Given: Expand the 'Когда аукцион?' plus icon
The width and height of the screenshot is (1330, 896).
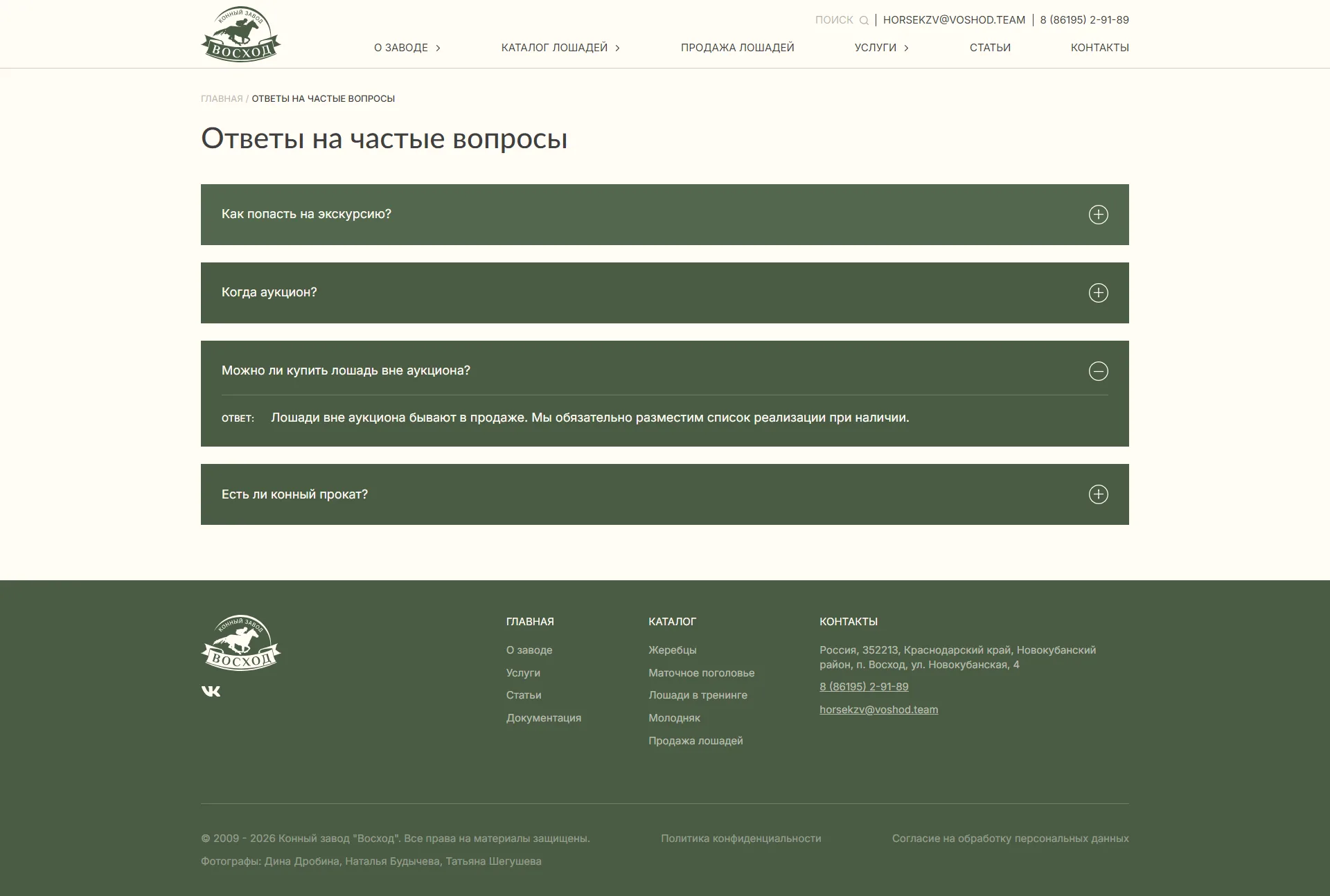Looking at the screenshot, I should click(x=1098, y=293).
